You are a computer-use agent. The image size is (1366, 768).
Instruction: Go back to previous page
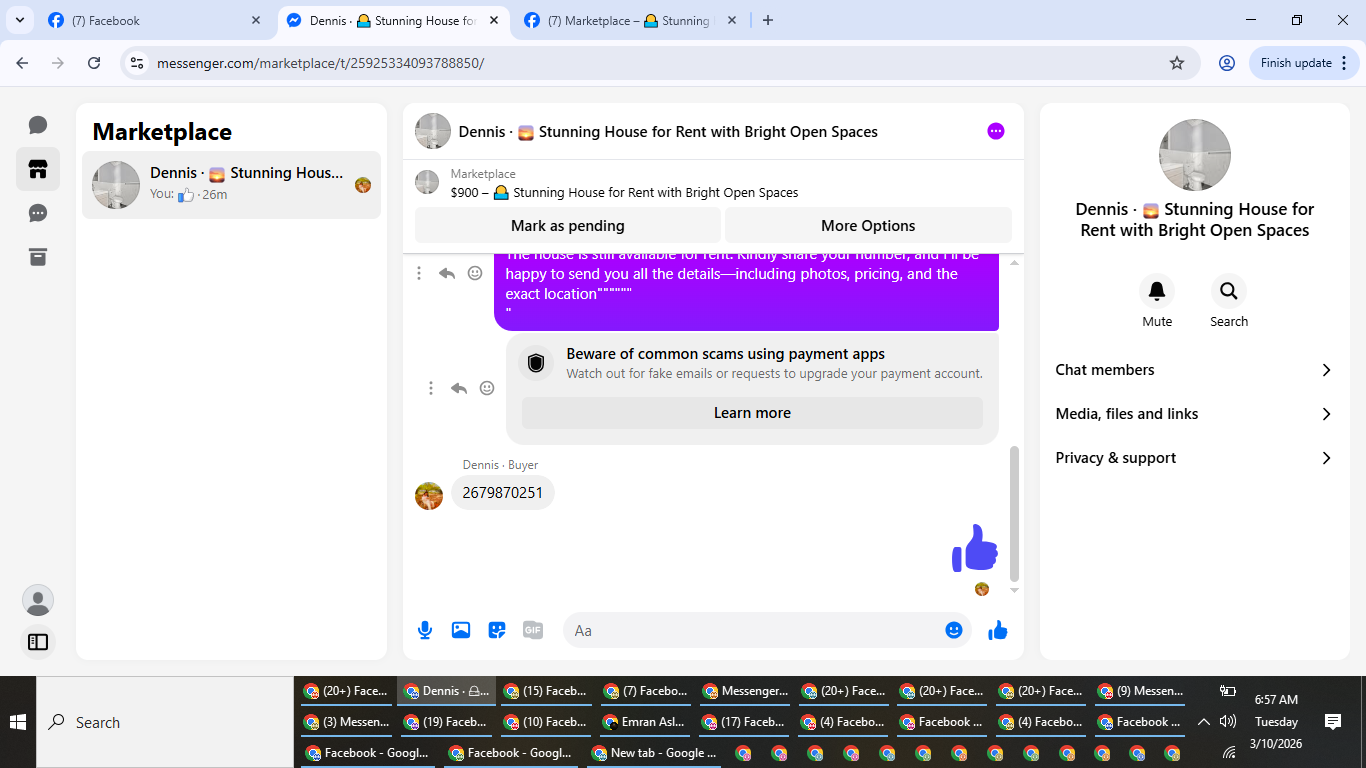[x=22, y=63]
